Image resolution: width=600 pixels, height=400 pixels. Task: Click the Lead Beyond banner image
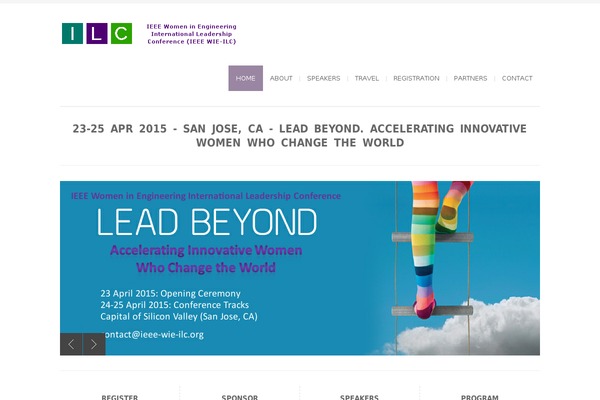300,268
